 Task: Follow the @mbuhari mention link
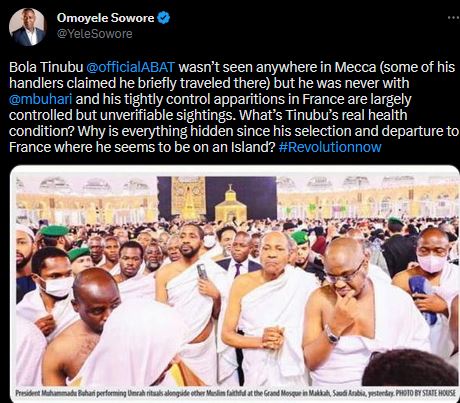click(41, 99)
